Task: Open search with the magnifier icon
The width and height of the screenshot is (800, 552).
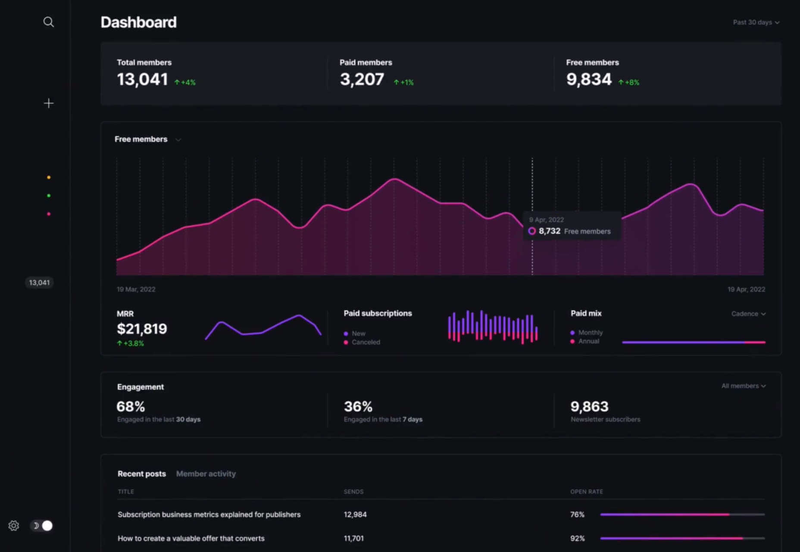Action: [48, 22]
